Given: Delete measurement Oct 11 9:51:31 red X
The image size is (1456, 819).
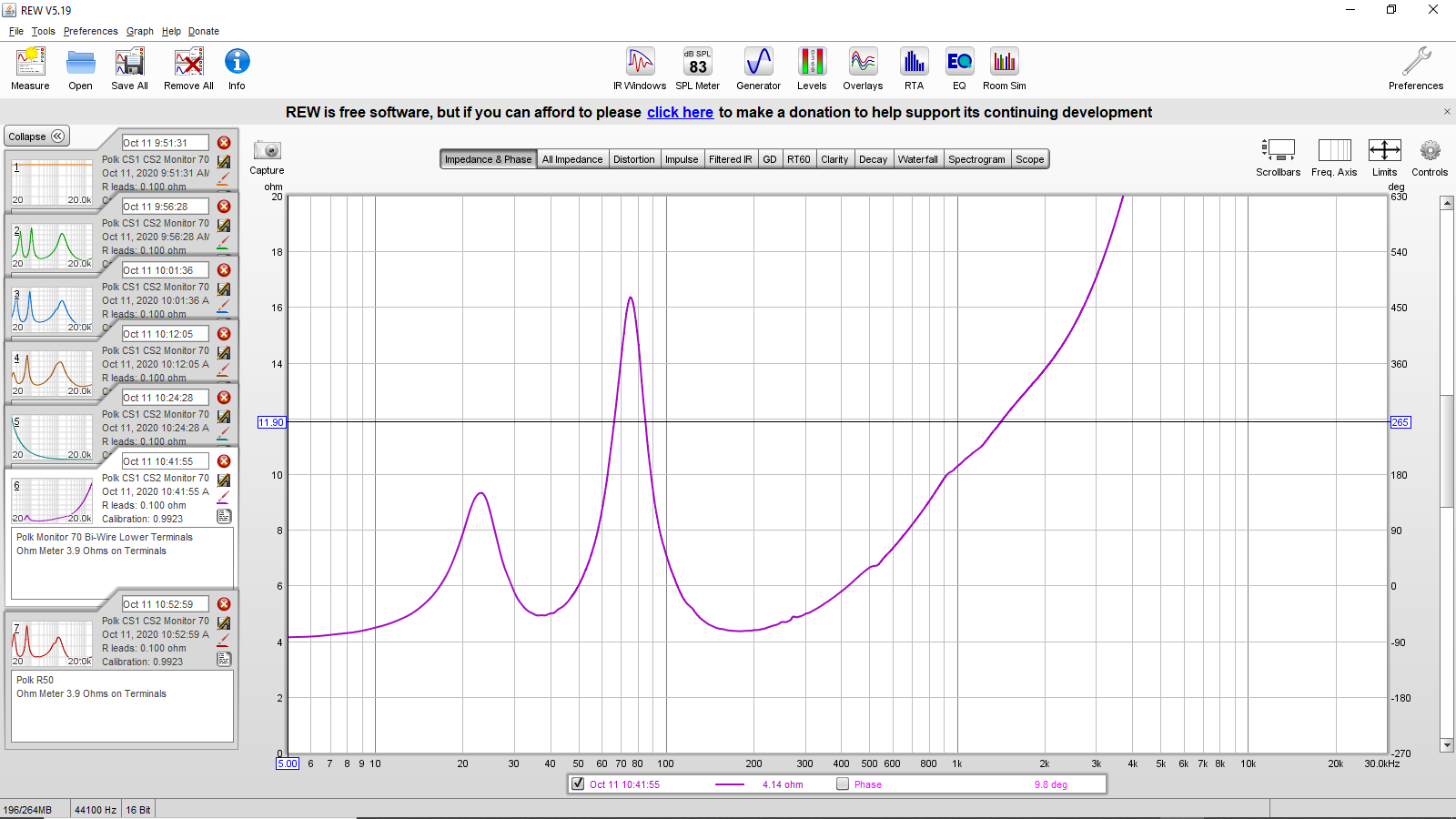Looking at the screenshot, I should pyautogui.click(x=224, y=143).
